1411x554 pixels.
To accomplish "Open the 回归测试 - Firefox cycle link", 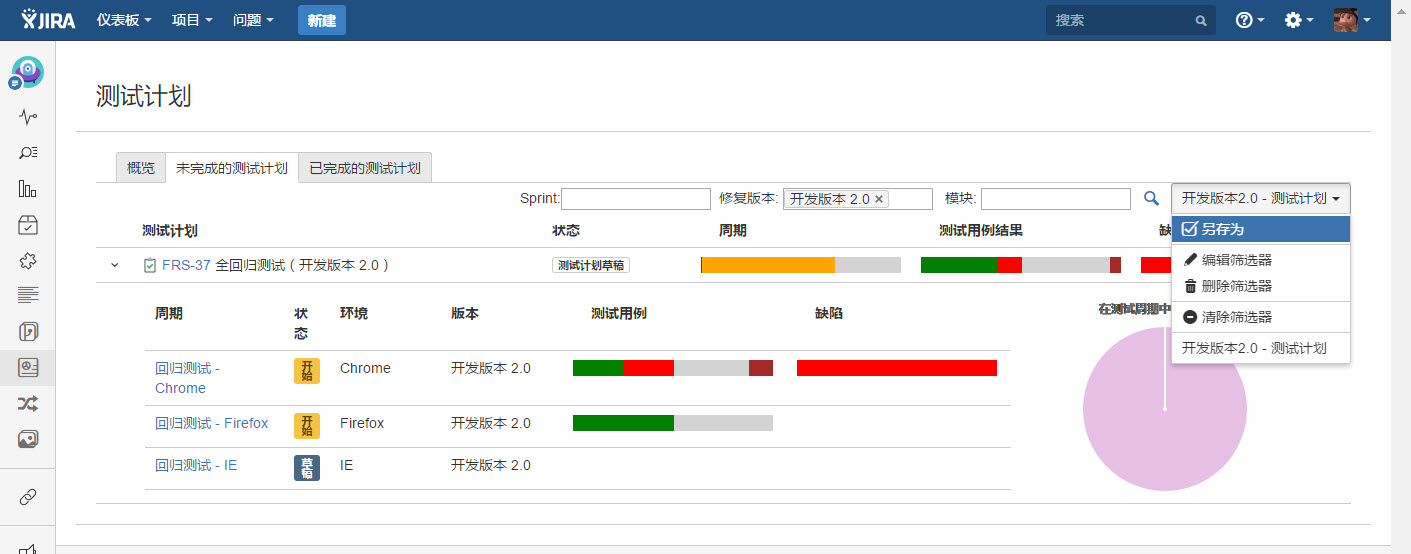I will coord(212,423).
